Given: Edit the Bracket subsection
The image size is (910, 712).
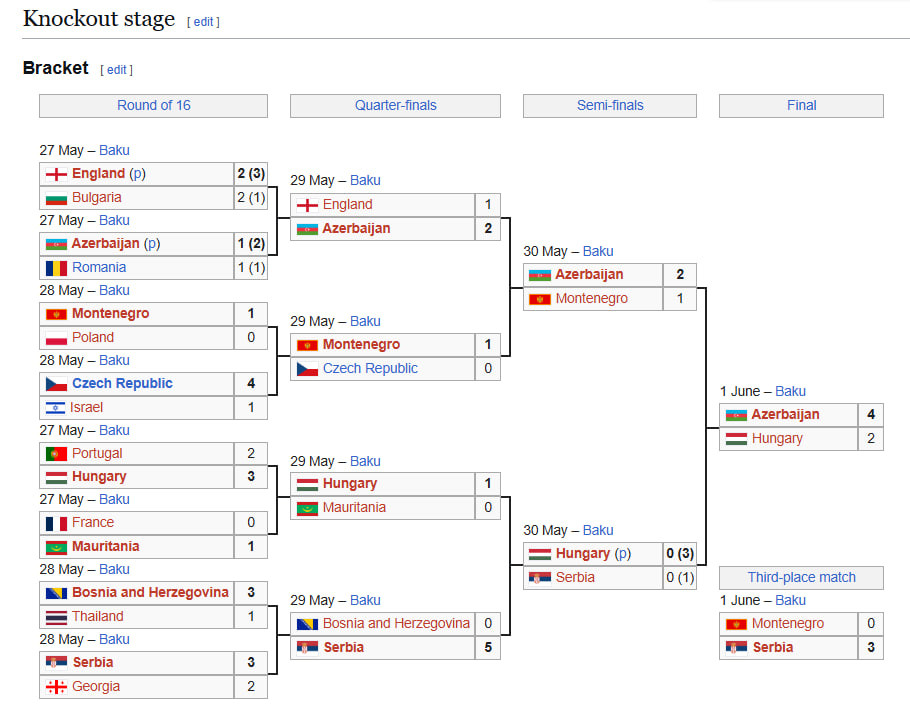Looking at the screenshot, I should coord(117,70).
